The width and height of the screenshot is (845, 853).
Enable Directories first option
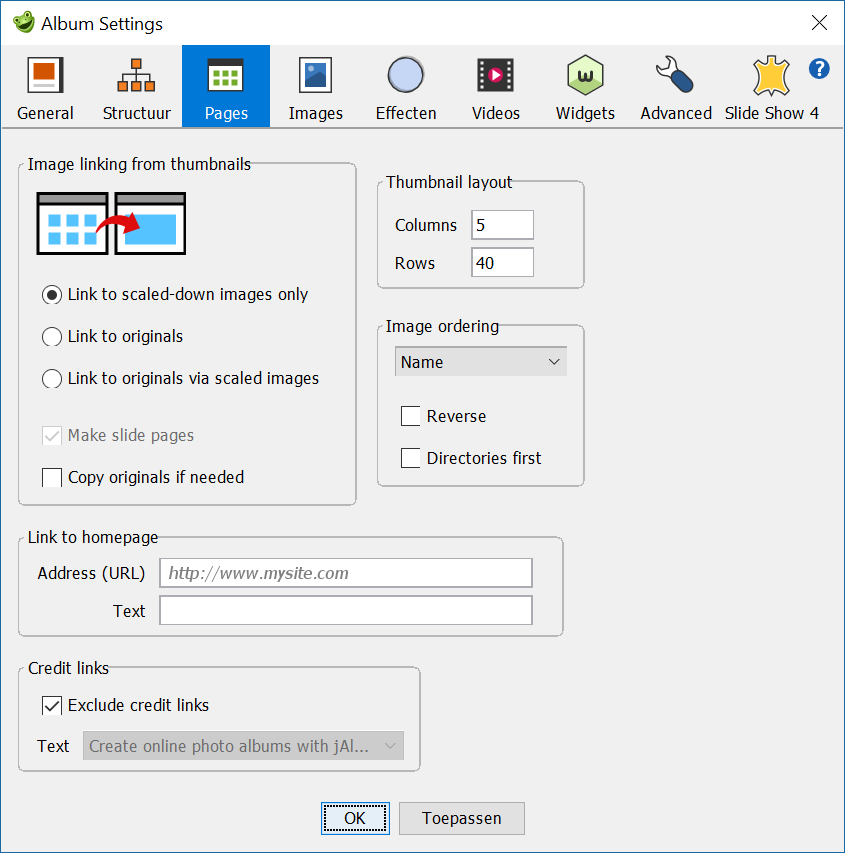409,458
